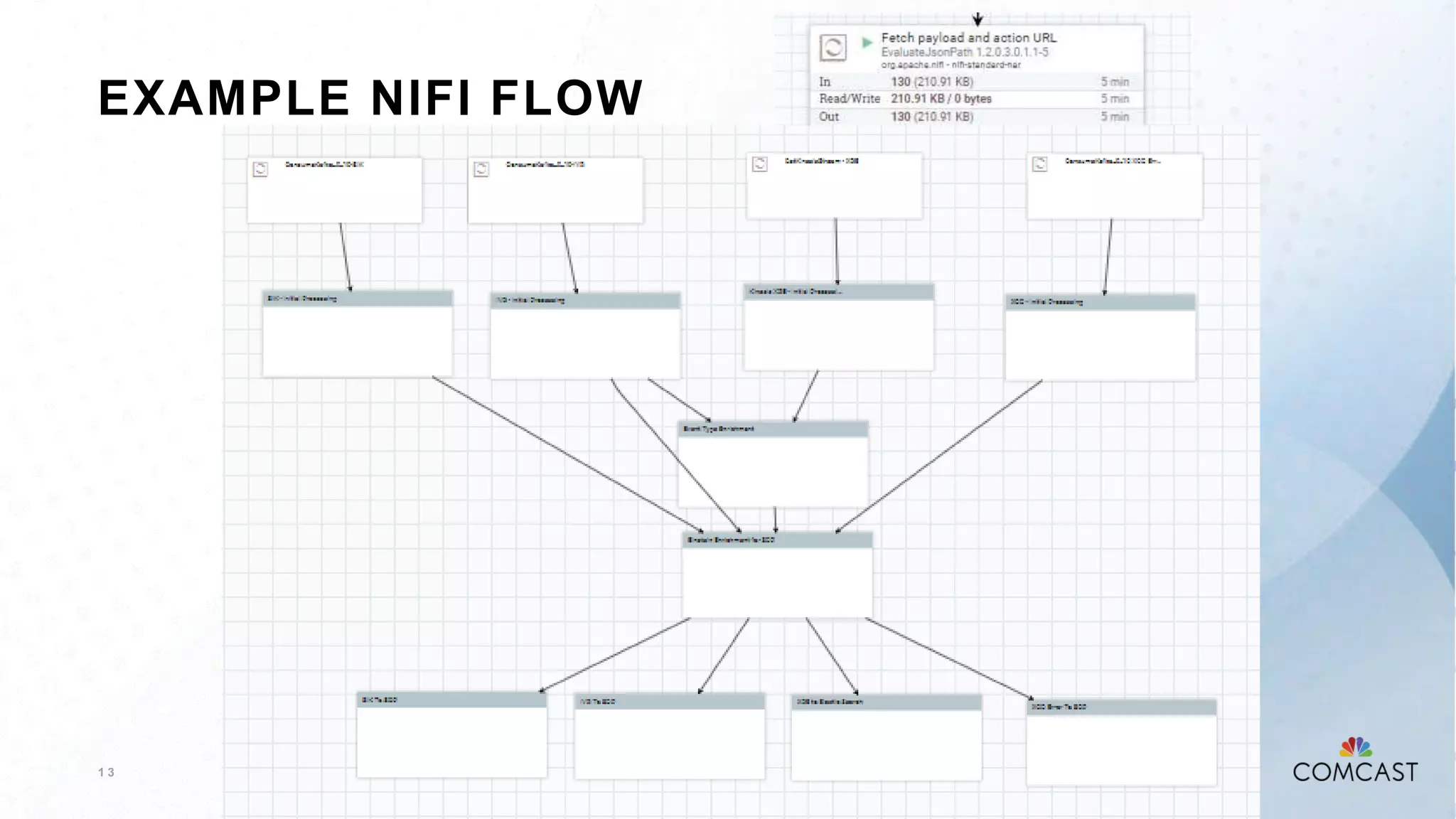1456x819 pixels.
Task: Select the IVG To ESO process group
Action: tap(670, 737)
